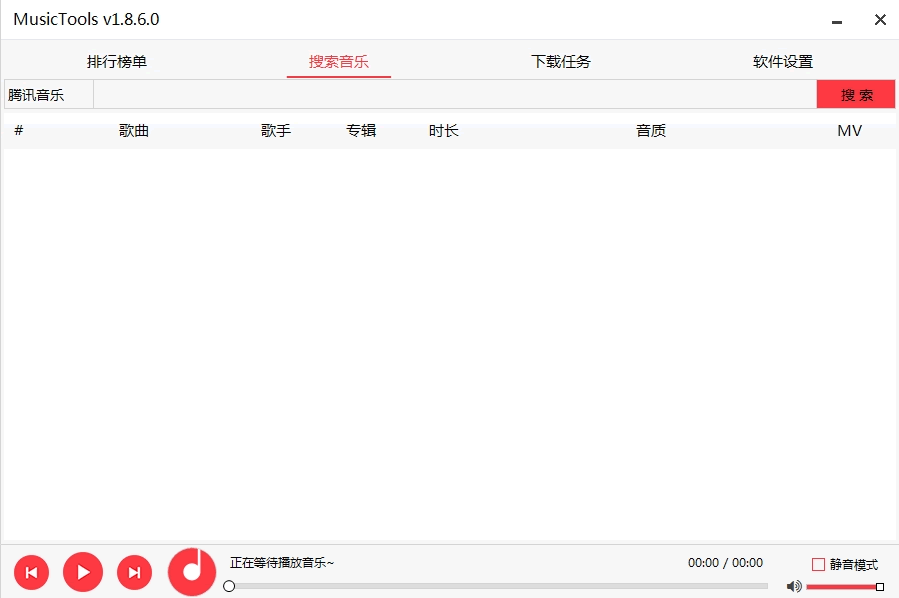Minimize the MusicTools window
This screenshot has height=598, width=899.
[837, 20]
